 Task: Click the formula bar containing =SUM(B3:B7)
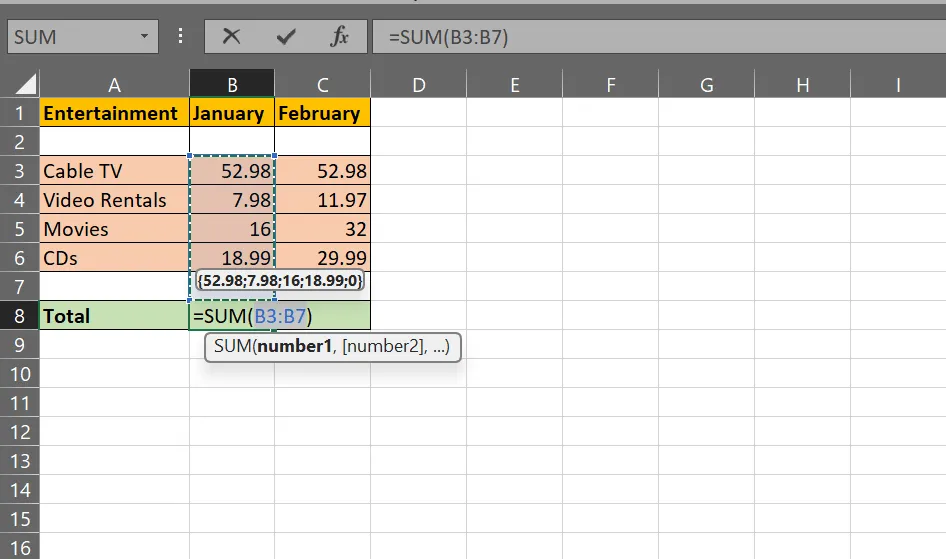pyautogui.click(x=659, y=37)
